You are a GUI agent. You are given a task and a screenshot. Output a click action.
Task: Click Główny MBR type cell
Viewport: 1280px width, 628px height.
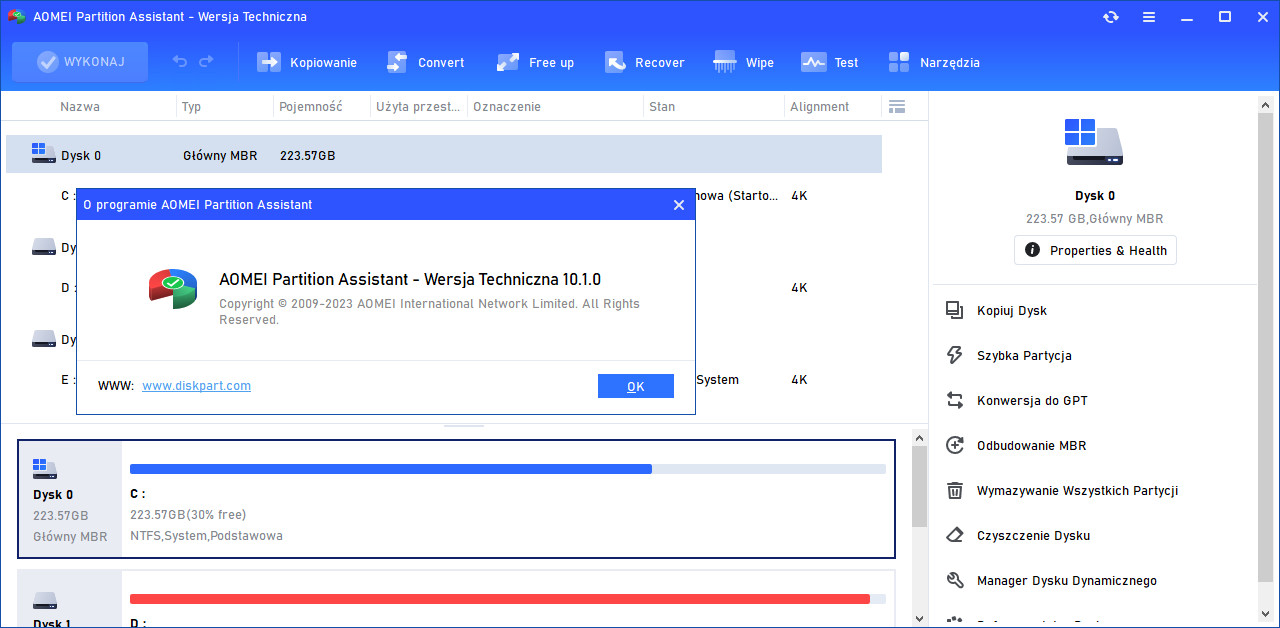[x=220, y=156]
